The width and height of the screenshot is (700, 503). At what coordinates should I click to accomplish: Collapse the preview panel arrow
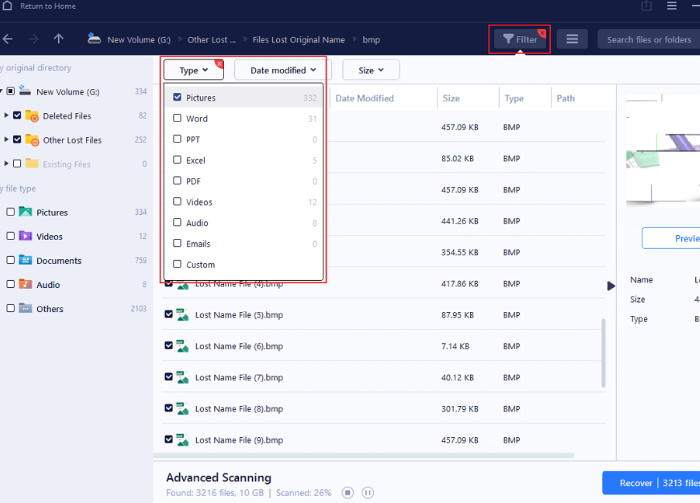pos(612,286)
